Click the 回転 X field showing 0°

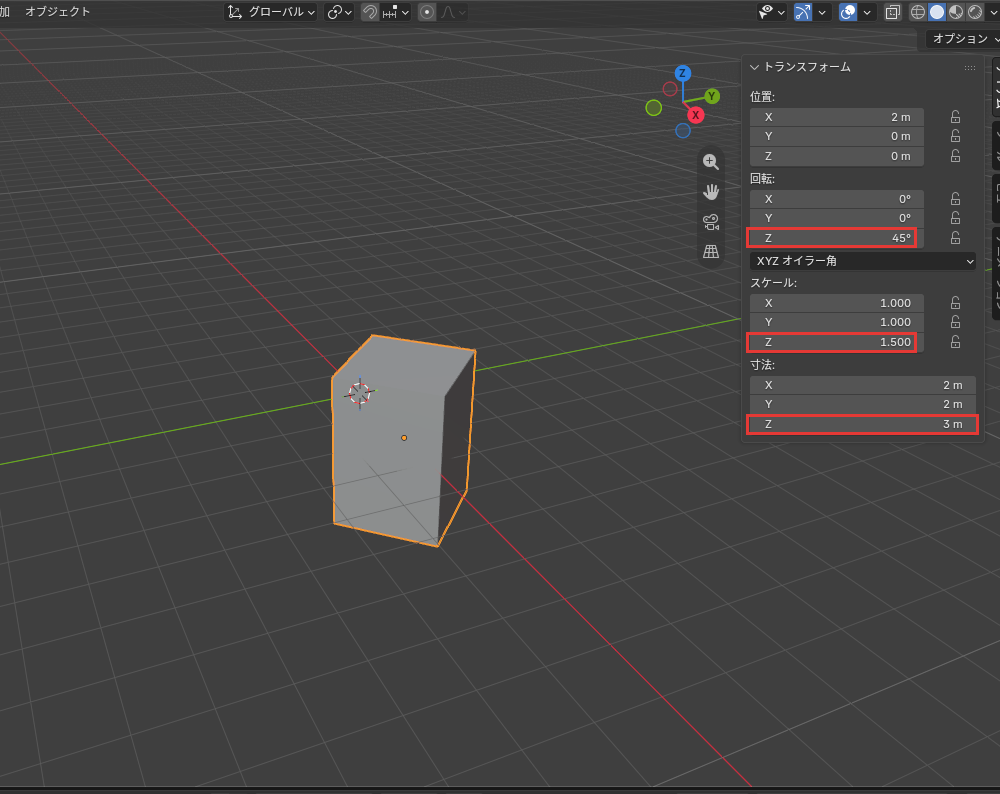(x=837, y=199)
